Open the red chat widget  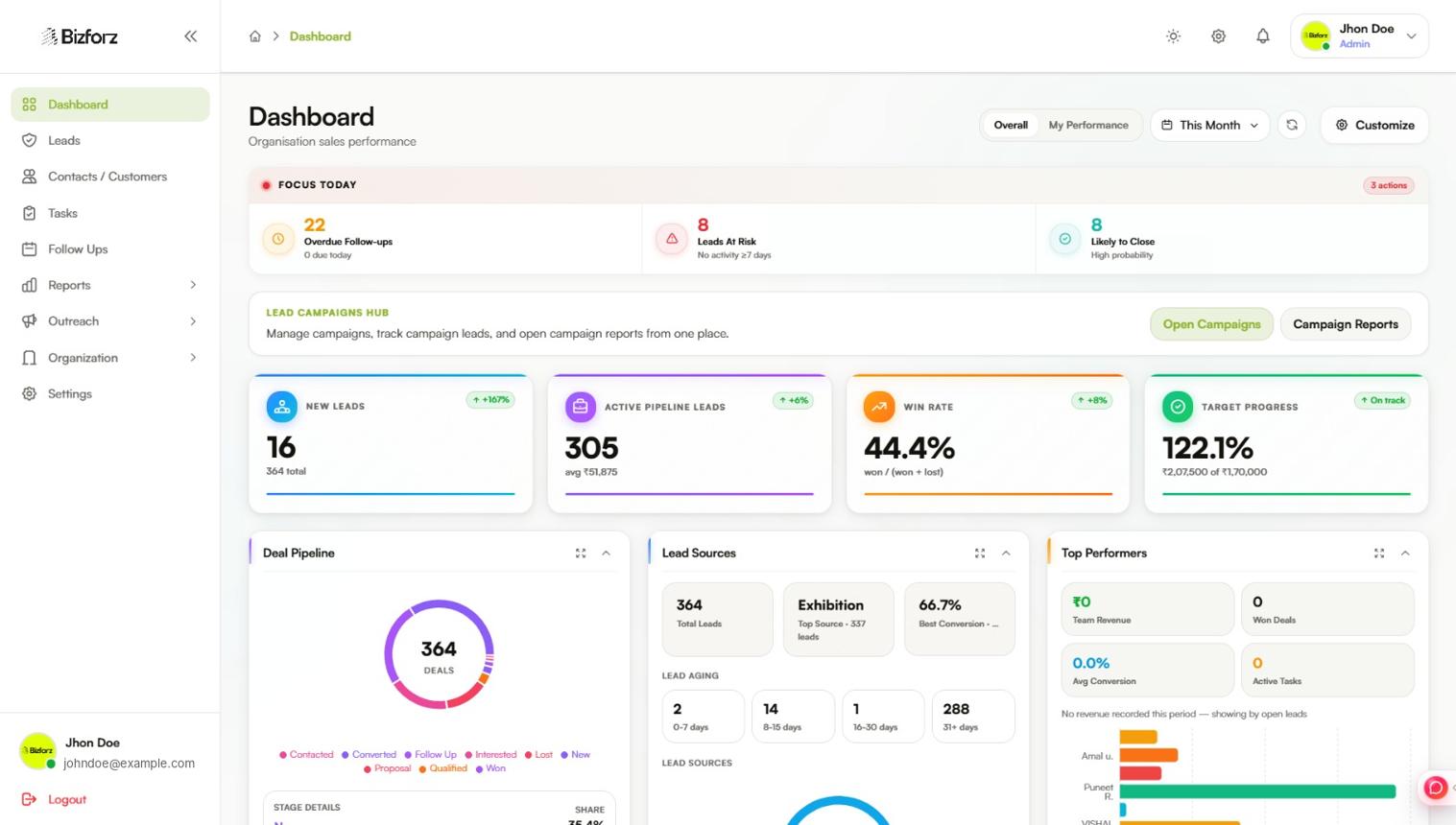[x=1435, y=788]
